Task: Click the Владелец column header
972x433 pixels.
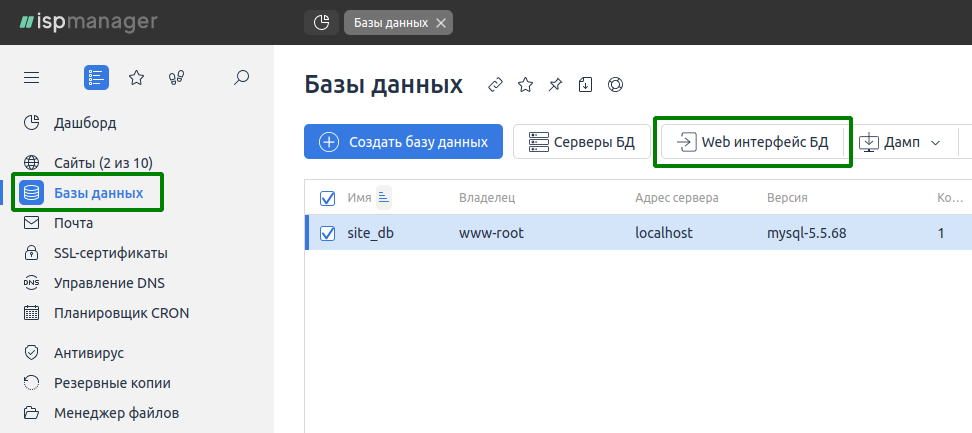Action: tap(487, 198)
